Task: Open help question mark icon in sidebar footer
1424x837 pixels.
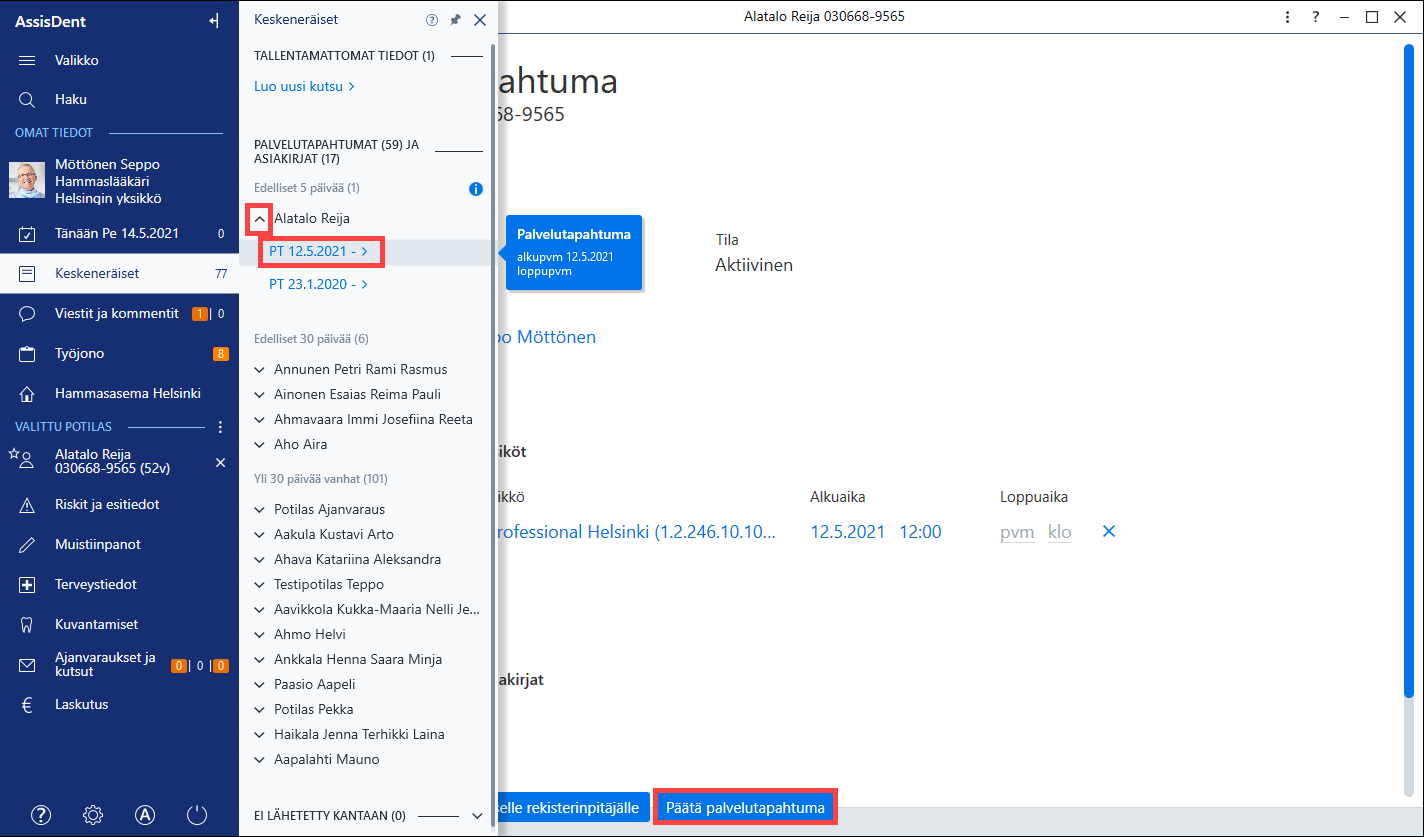Action: pyautogui.click(x=41, y=814)
